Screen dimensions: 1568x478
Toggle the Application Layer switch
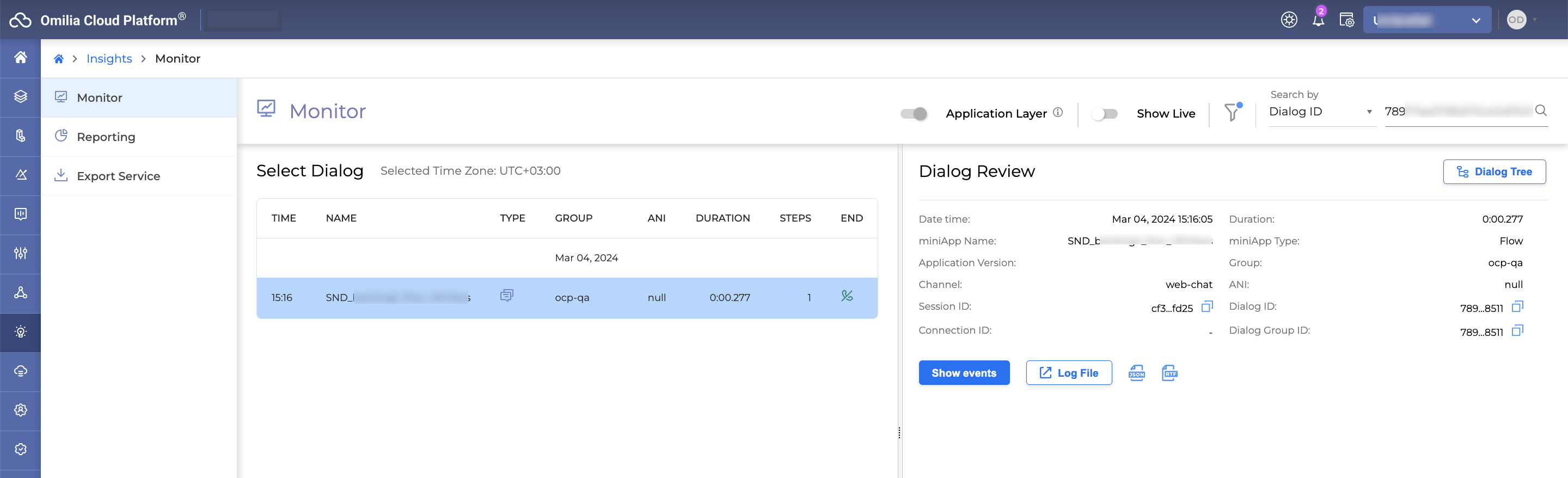(914, 114)
